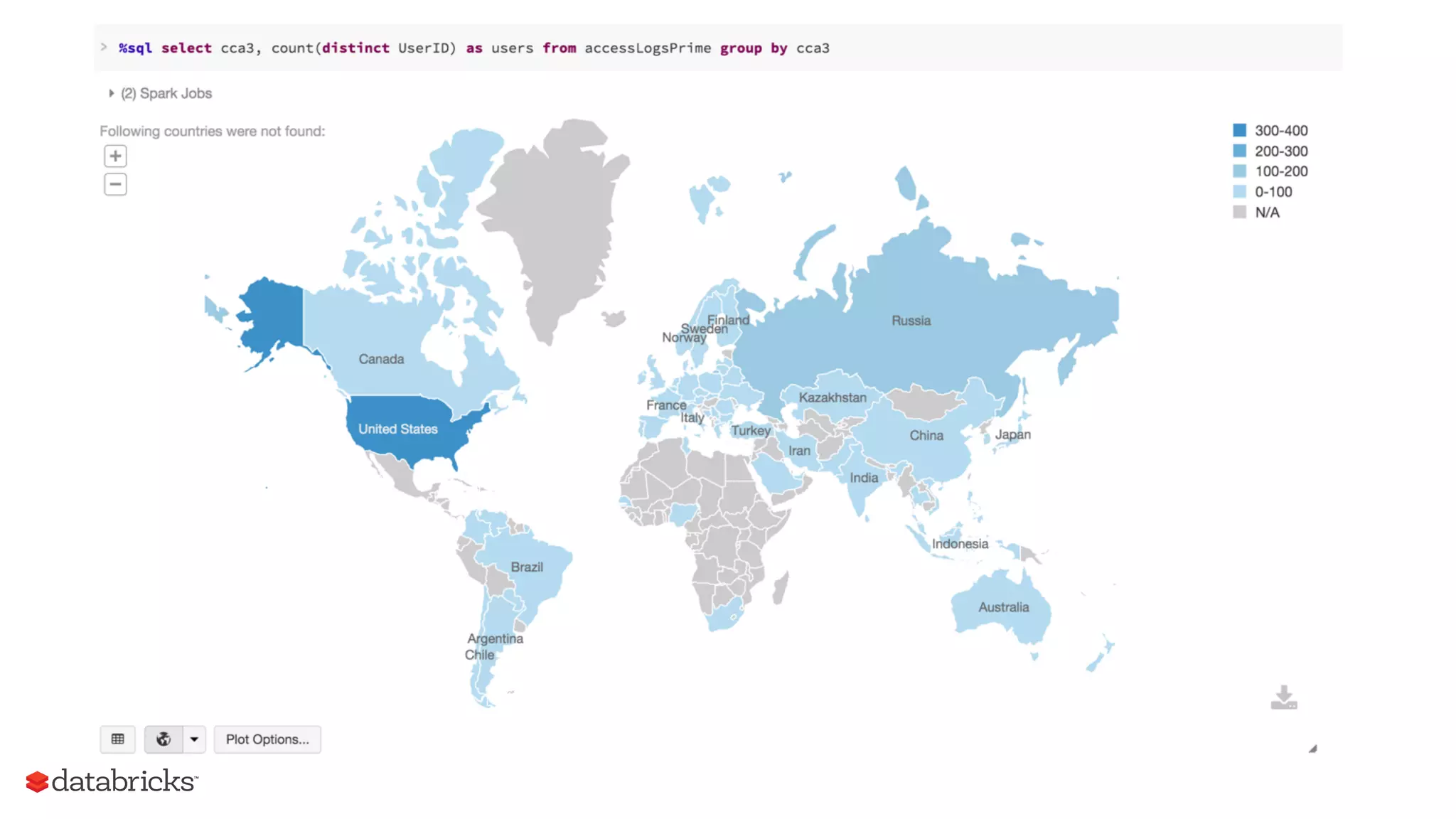Click the cell resize handle corner
Screen dimensions: 1456x819
pyautogui.click(x=1312, y=749)
